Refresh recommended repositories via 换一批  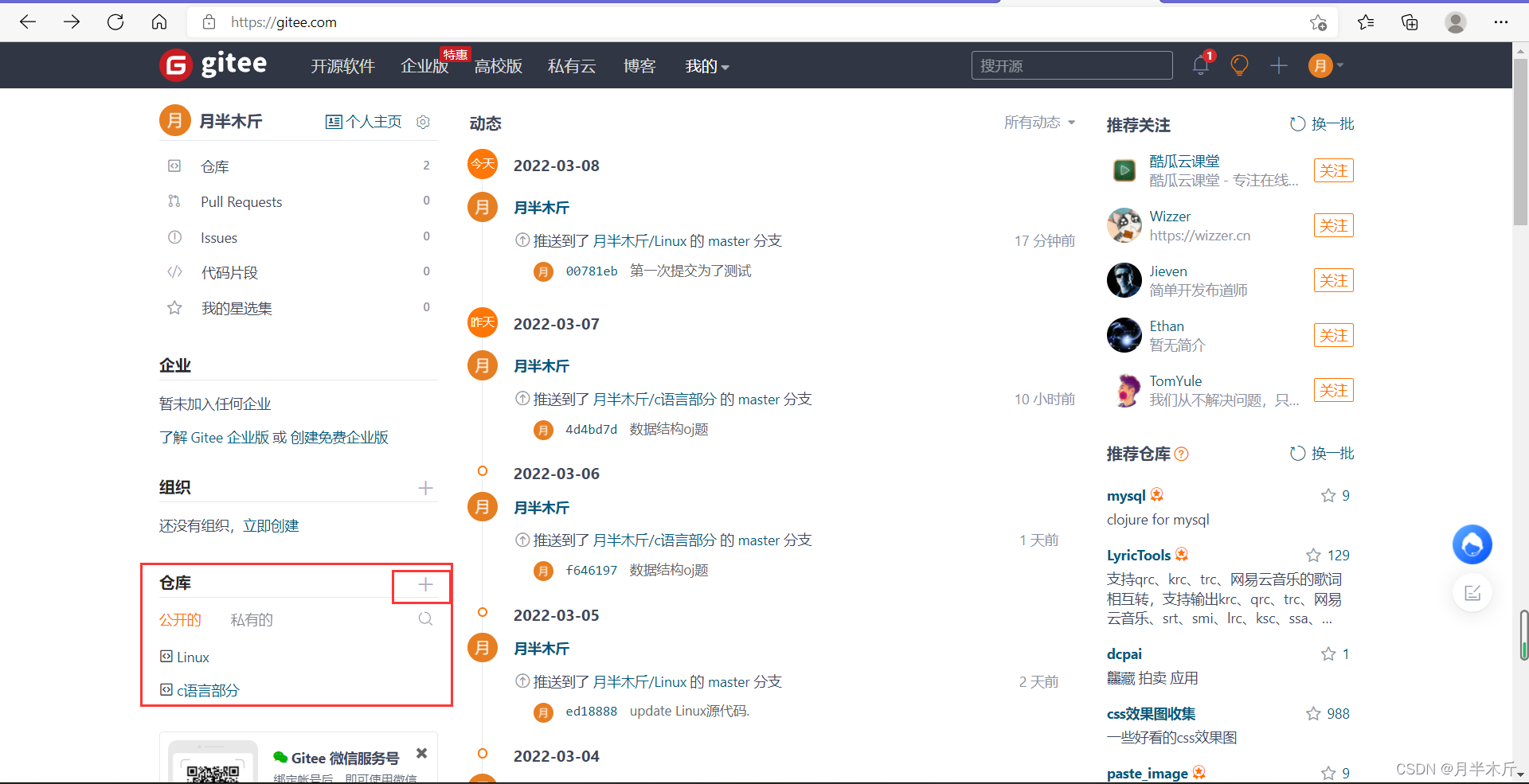point(1322,454)
